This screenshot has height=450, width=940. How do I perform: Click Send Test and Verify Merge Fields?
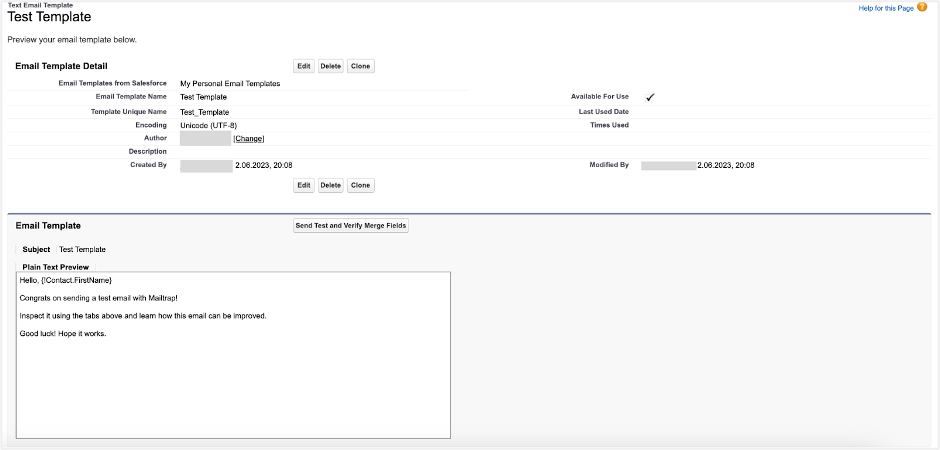(351, 226)
